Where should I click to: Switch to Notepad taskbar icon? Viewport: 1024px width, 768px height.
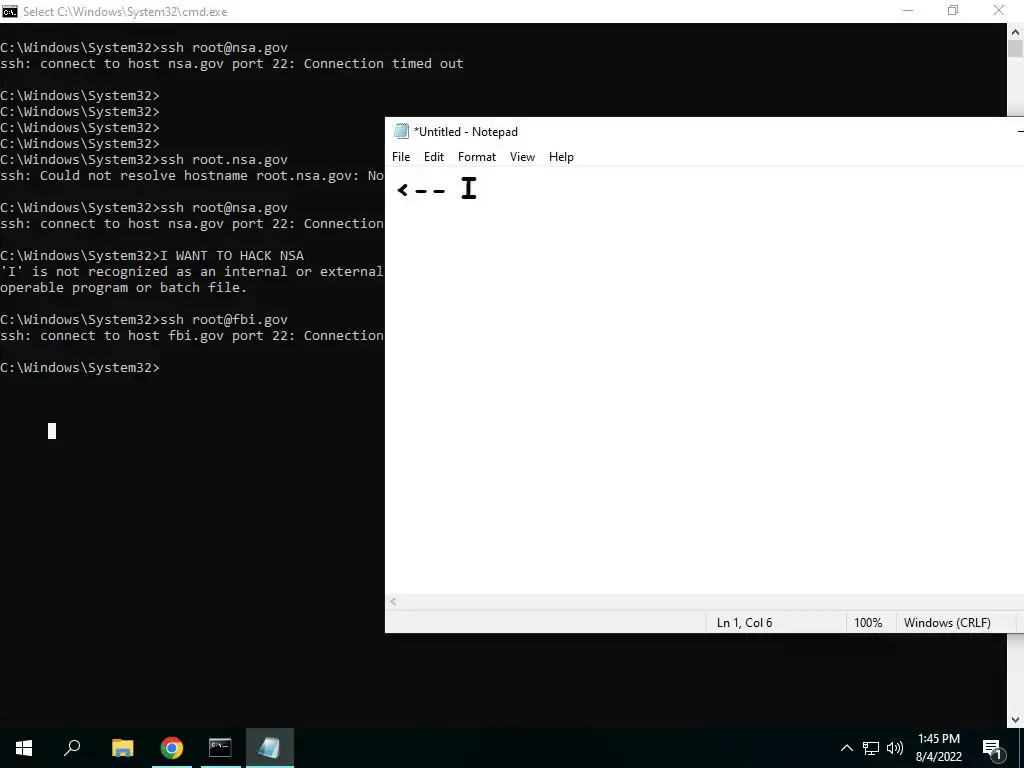270,748
